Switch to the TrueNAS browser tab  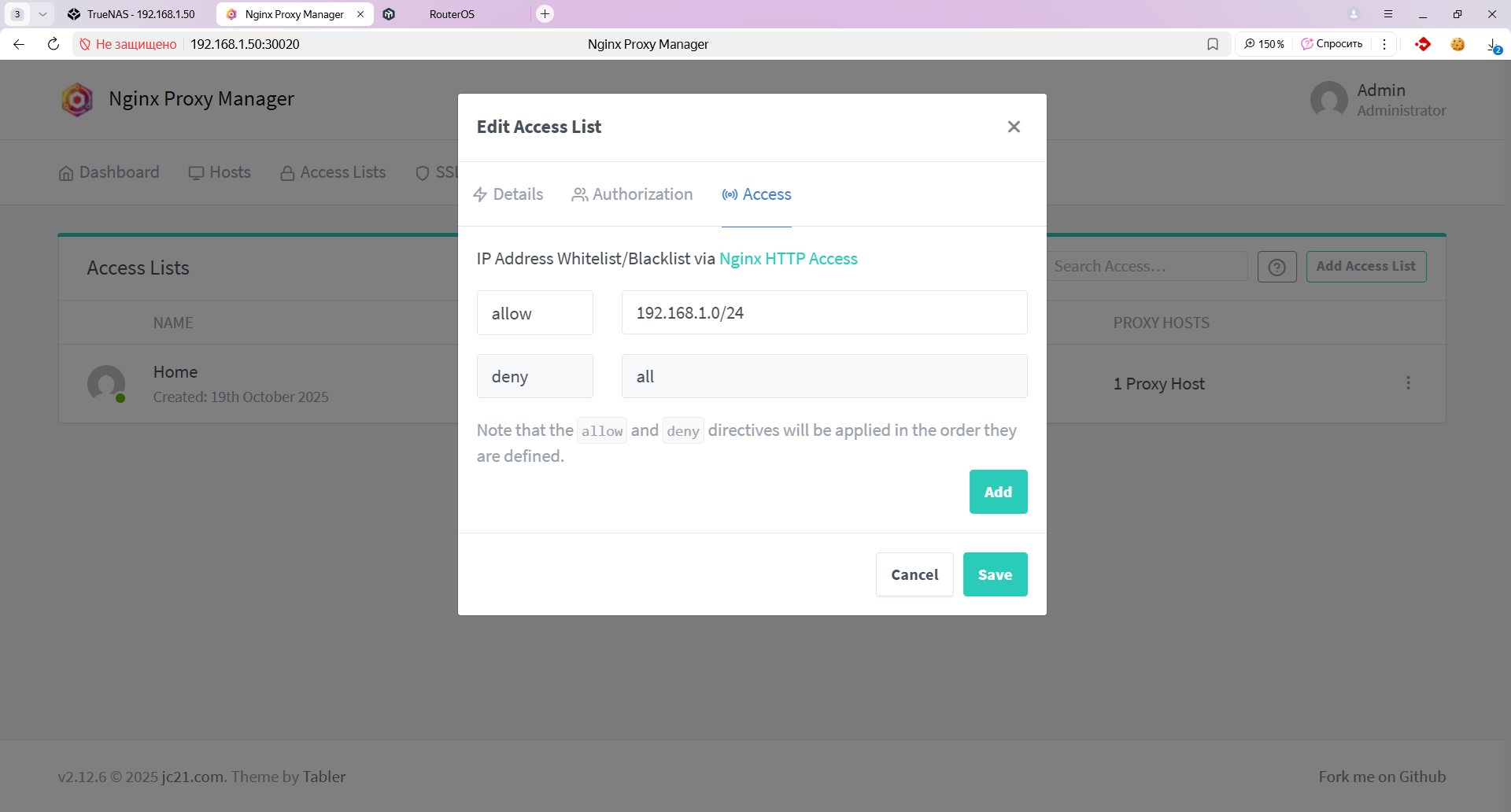coord(134,14)
